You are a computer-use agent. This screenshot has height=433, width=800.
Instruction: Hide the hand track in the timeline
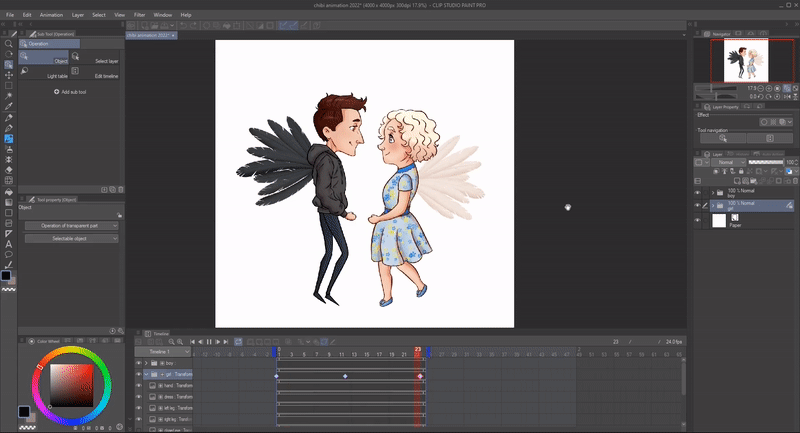140,384
